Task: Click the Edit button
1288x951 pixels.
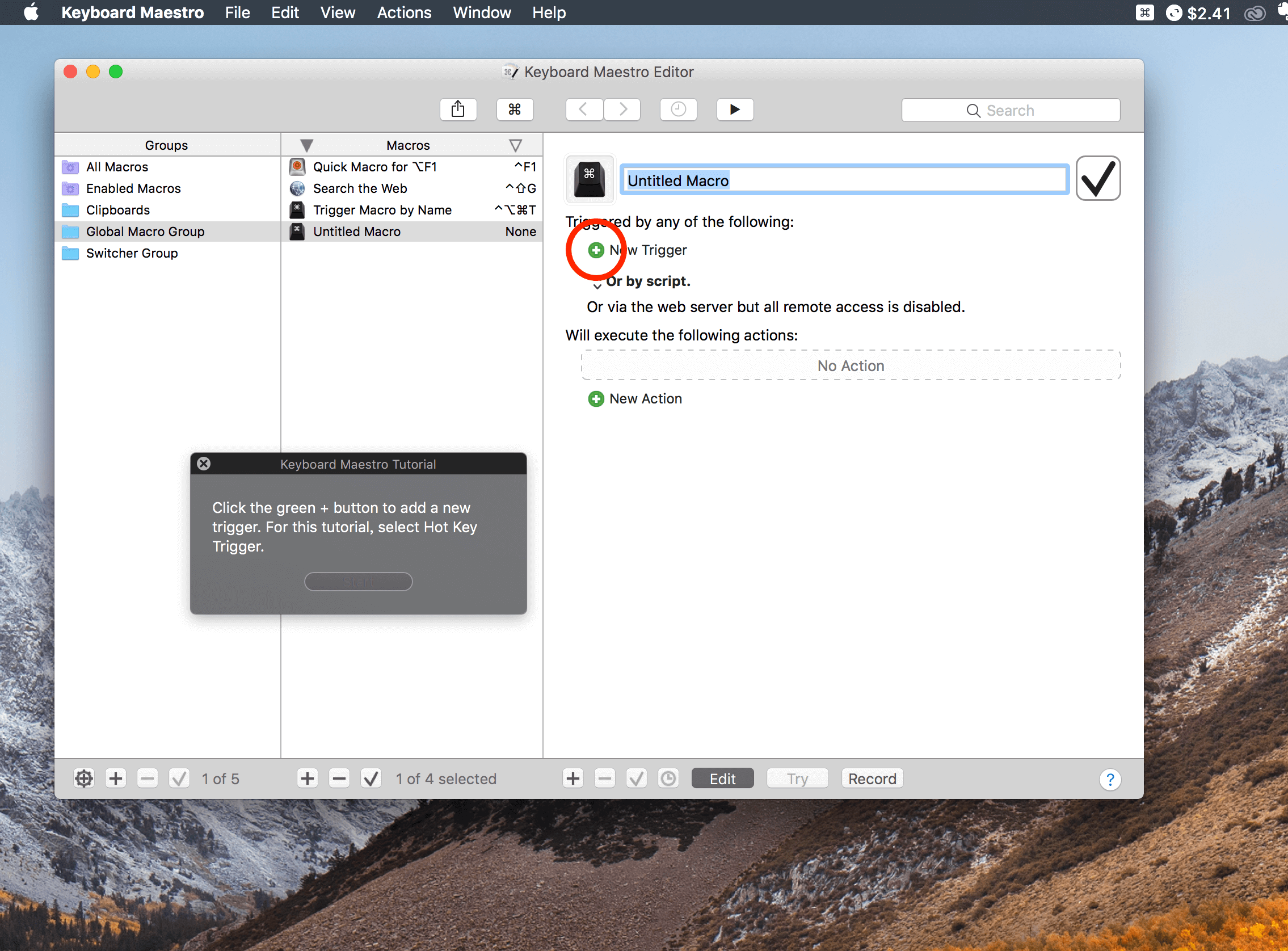Action: [x=722, y=779]
